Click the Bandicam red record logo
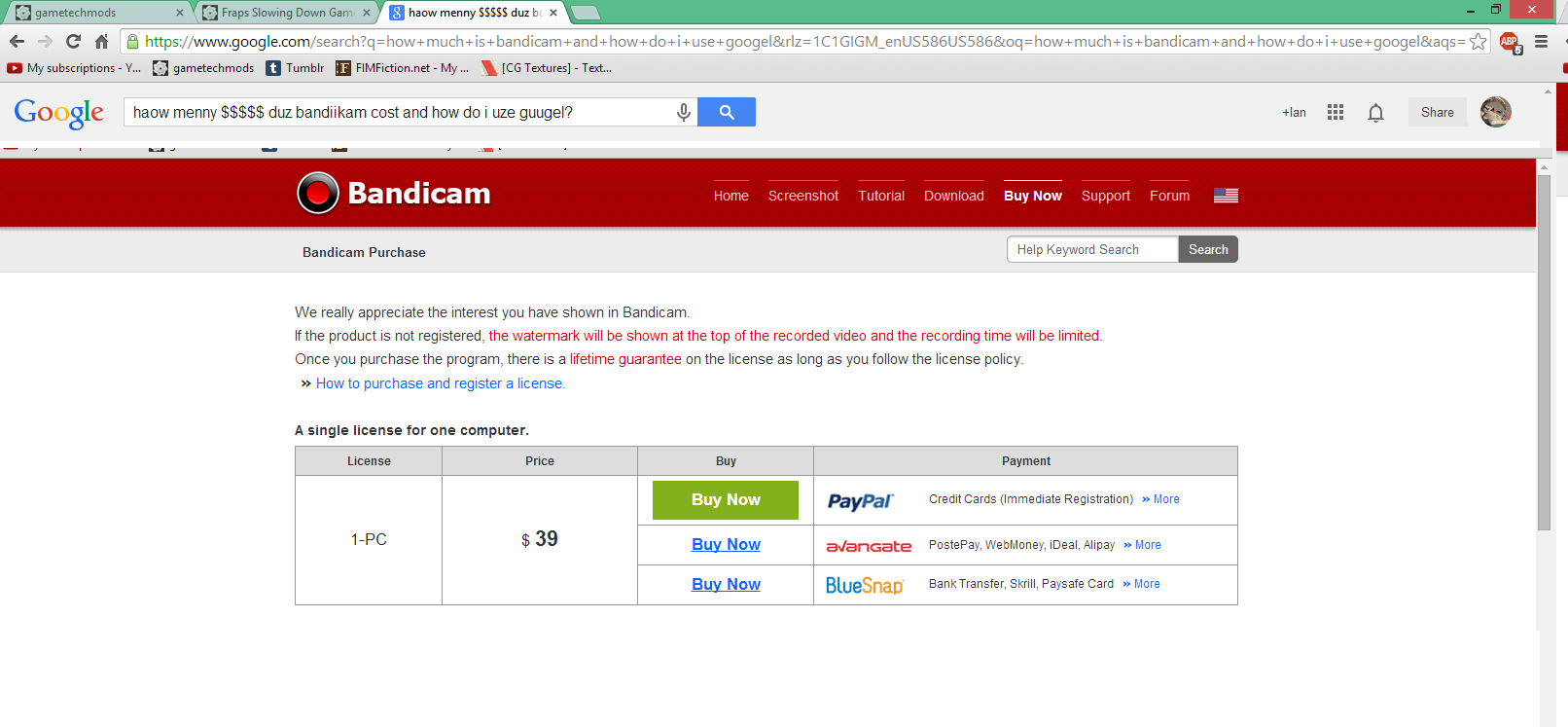This screenshot has height=727, width=1568. coord(318,193)
